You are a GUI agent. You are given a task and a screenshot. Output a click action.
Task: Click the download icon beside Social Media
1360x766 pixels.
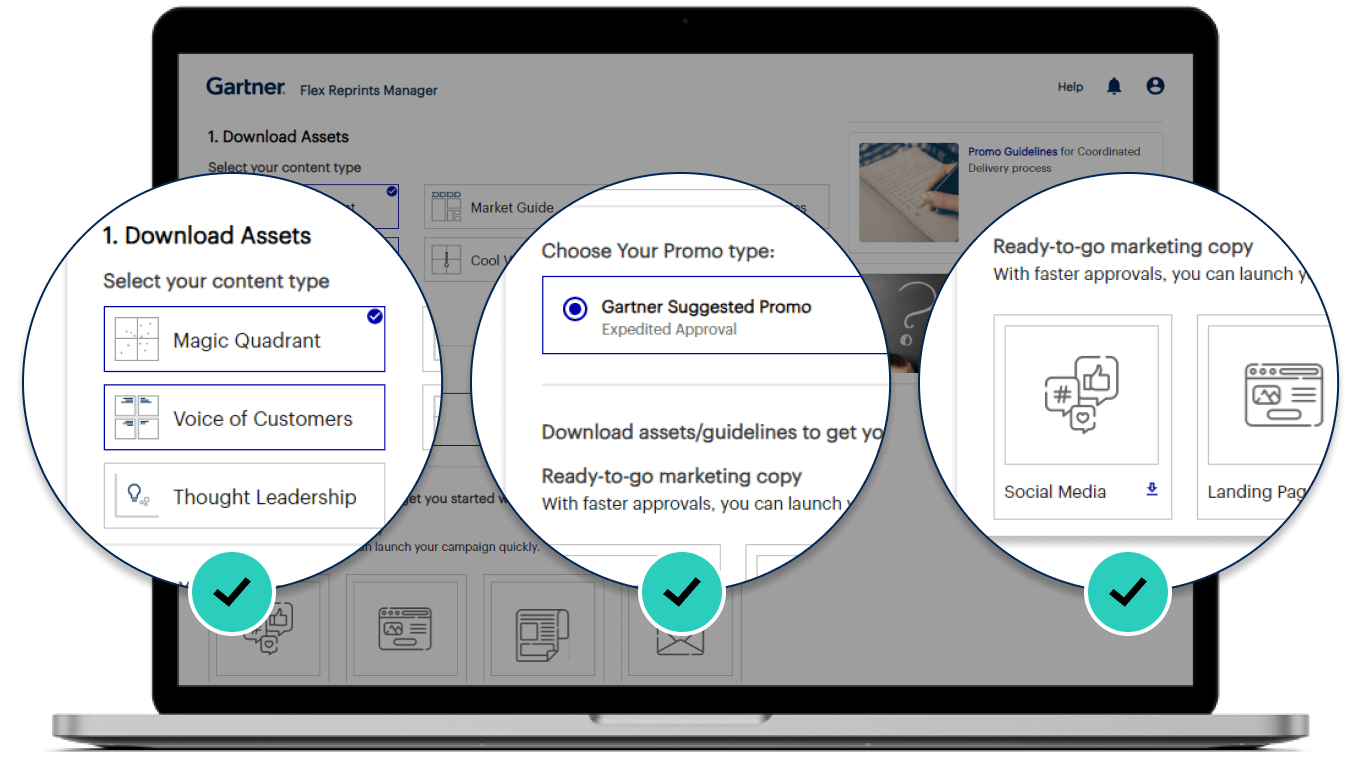(x=1152, y=490)
